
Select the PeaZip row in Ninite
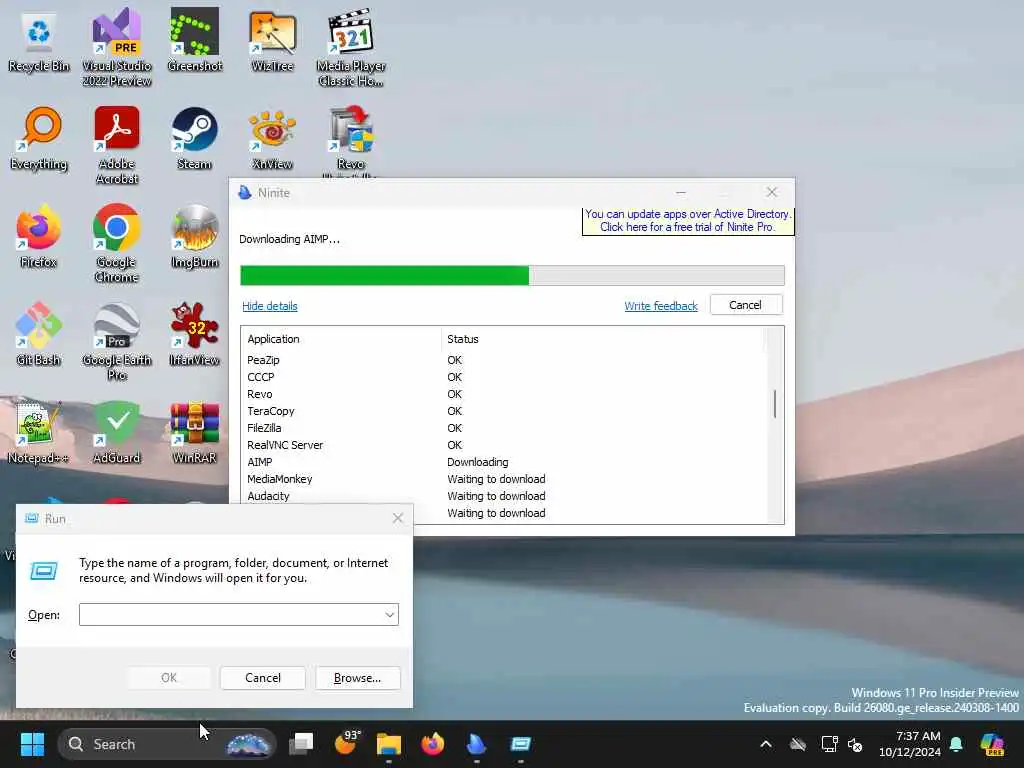tap(503, 360)
